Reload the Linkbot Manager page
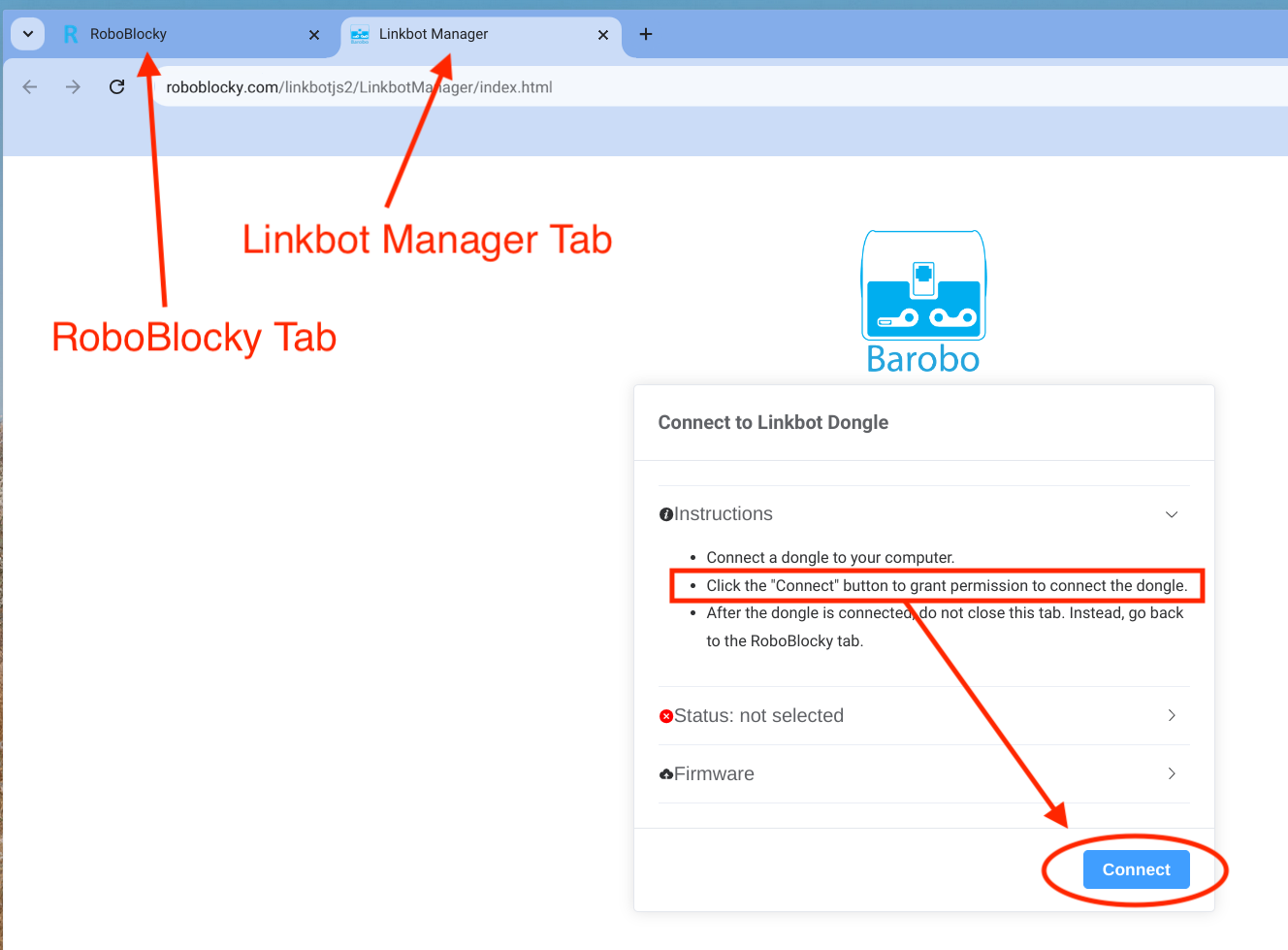1288x950 pixels. point(117,87)
